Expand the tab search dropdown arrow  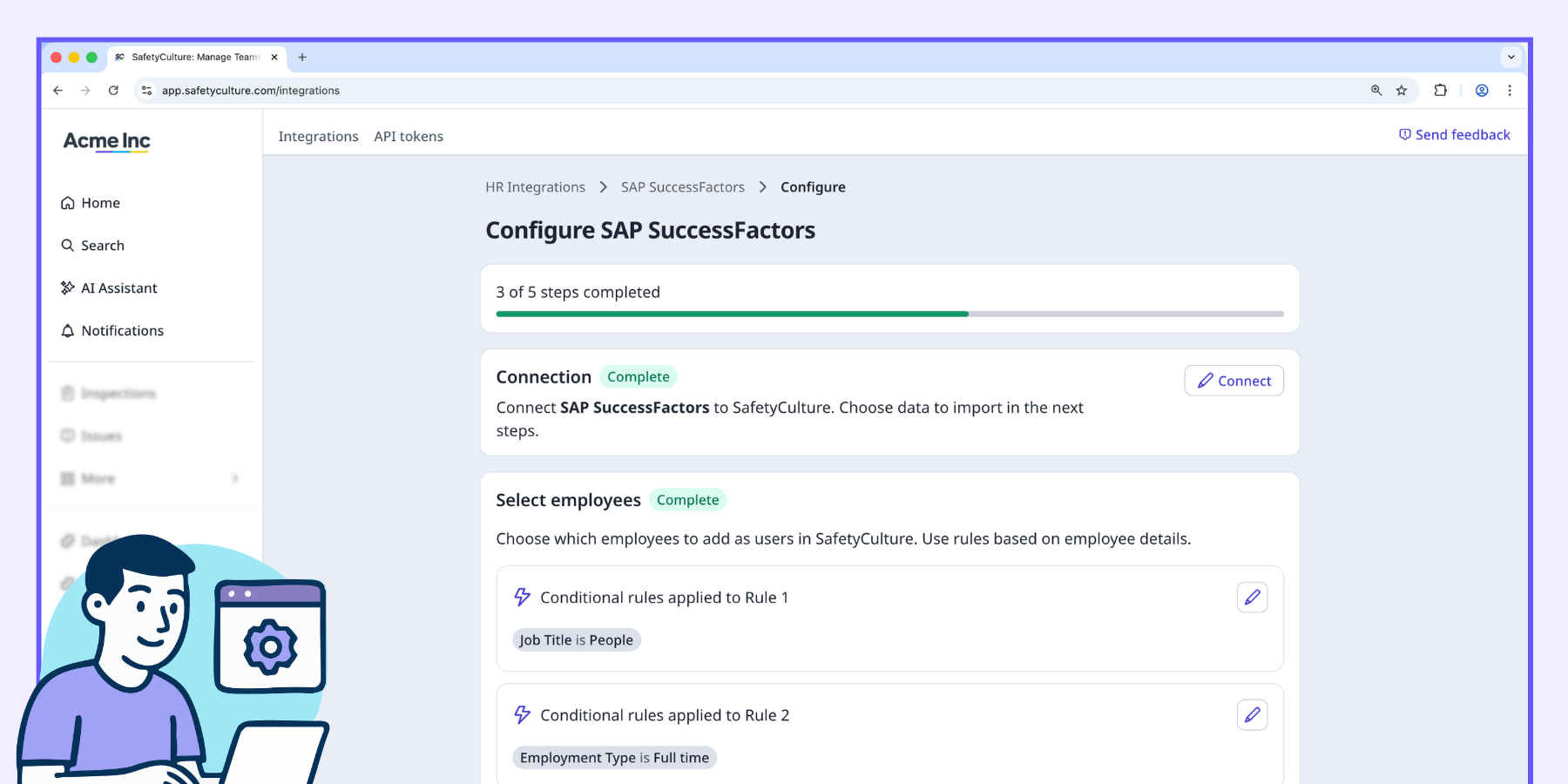pyautogui.click(x=1511, y=57)
